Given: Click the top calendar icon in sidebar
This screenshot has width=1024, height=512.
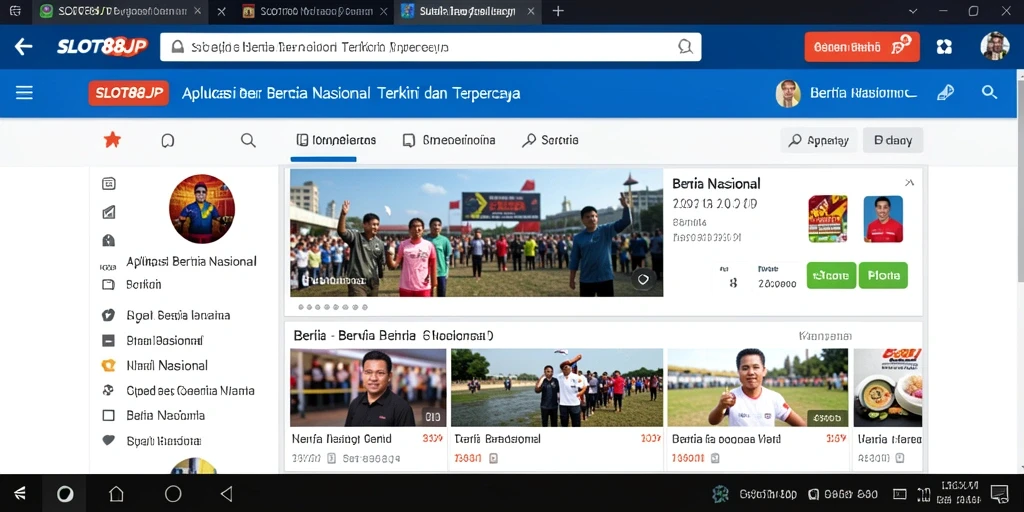Looking at the screenshot, I should click(108, 184).
